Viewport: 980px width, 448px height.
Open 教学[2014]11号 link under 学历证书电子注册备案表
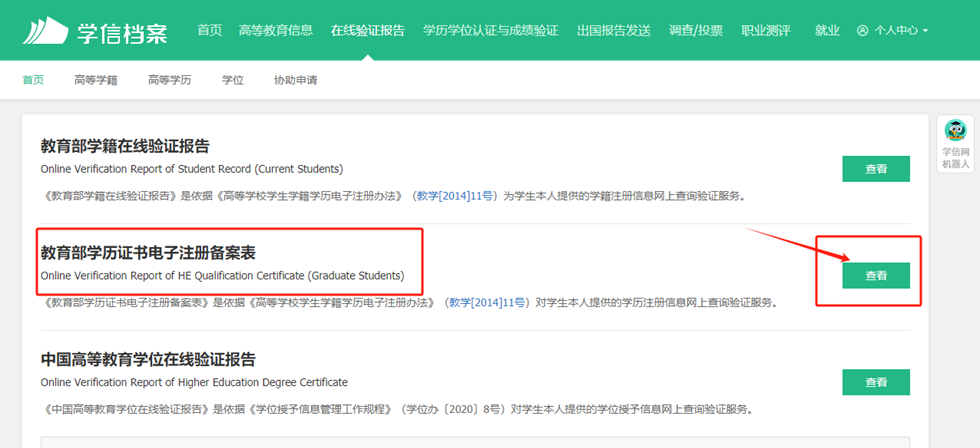pyautogui.click(x=486, y=302)
